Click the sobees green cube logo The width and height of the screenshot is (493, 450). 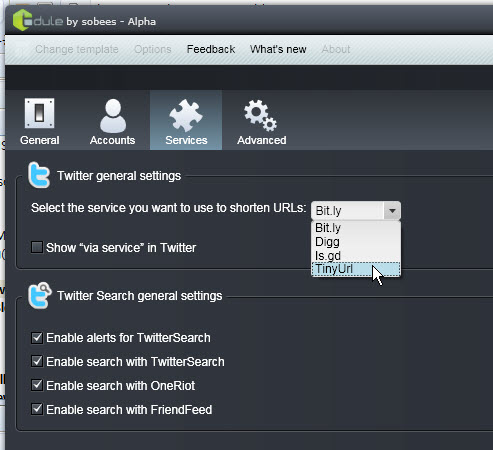(22, 20)
